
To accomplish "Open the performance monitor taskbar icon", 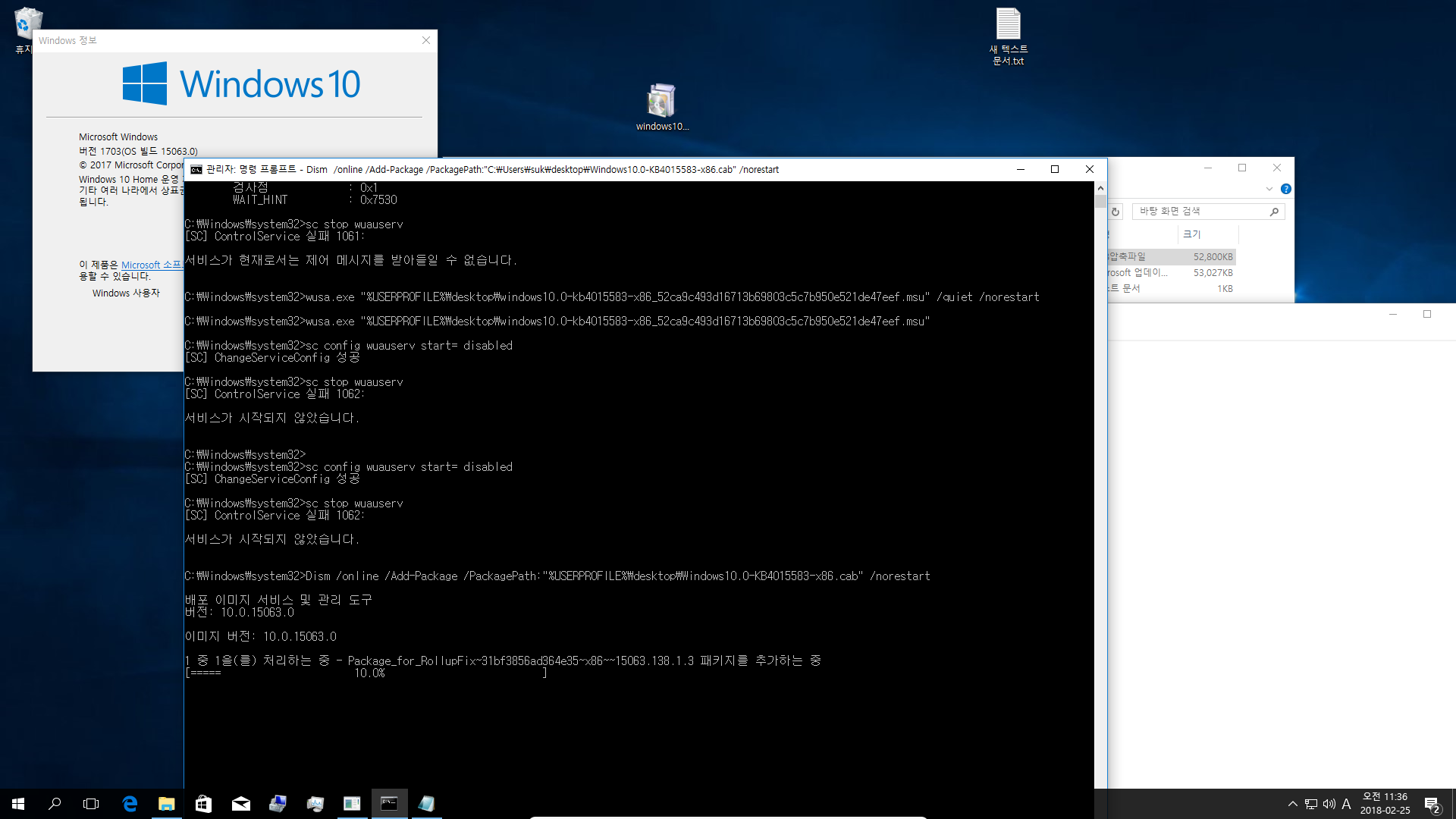I will tap(315, 804).
